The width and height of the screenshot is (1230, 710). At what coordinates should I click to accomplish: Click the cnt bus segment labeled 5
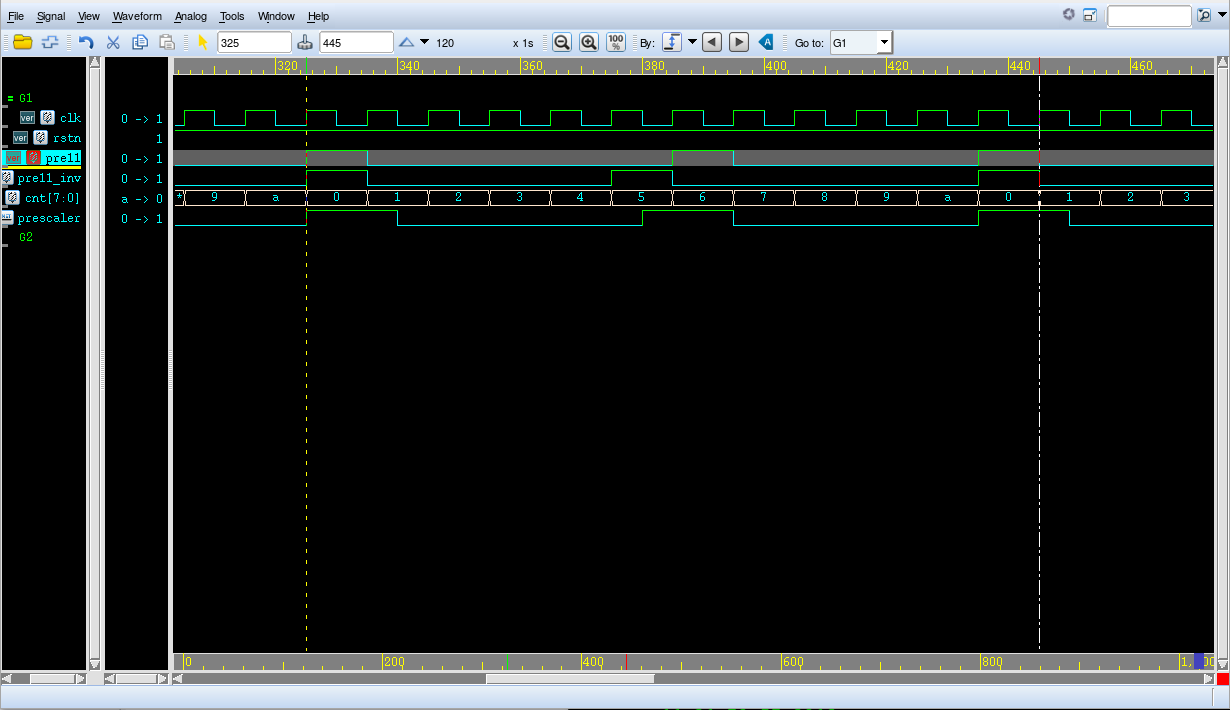641,198
